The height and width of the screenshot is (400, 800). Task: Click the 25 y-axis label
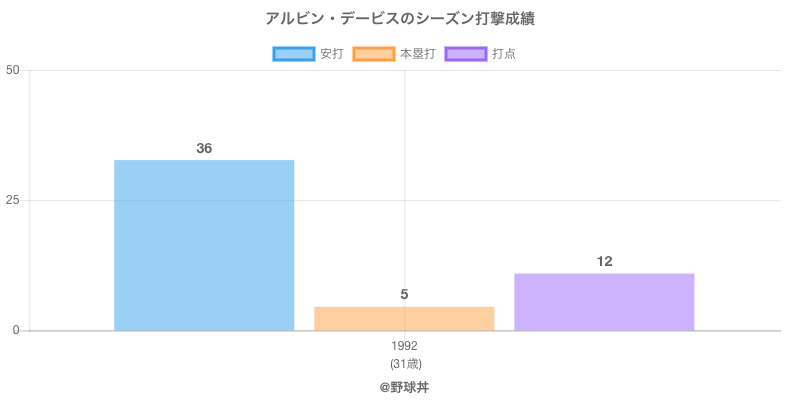tap(13, 200)
